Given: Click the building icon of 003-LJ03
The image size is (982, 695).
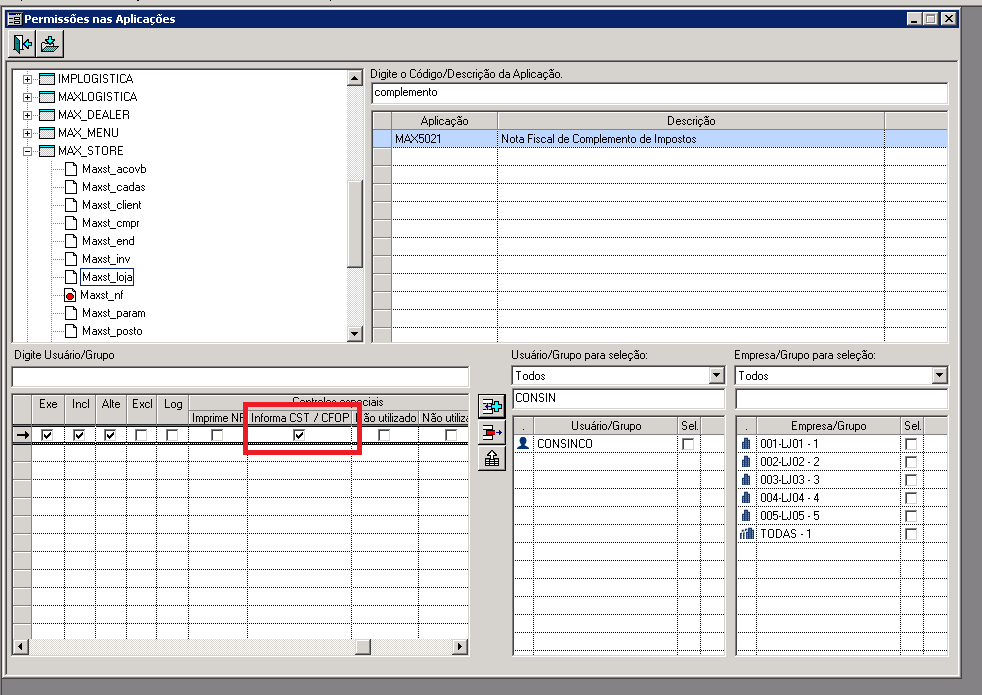Looking at the screenshot, I should click(746, 480).
